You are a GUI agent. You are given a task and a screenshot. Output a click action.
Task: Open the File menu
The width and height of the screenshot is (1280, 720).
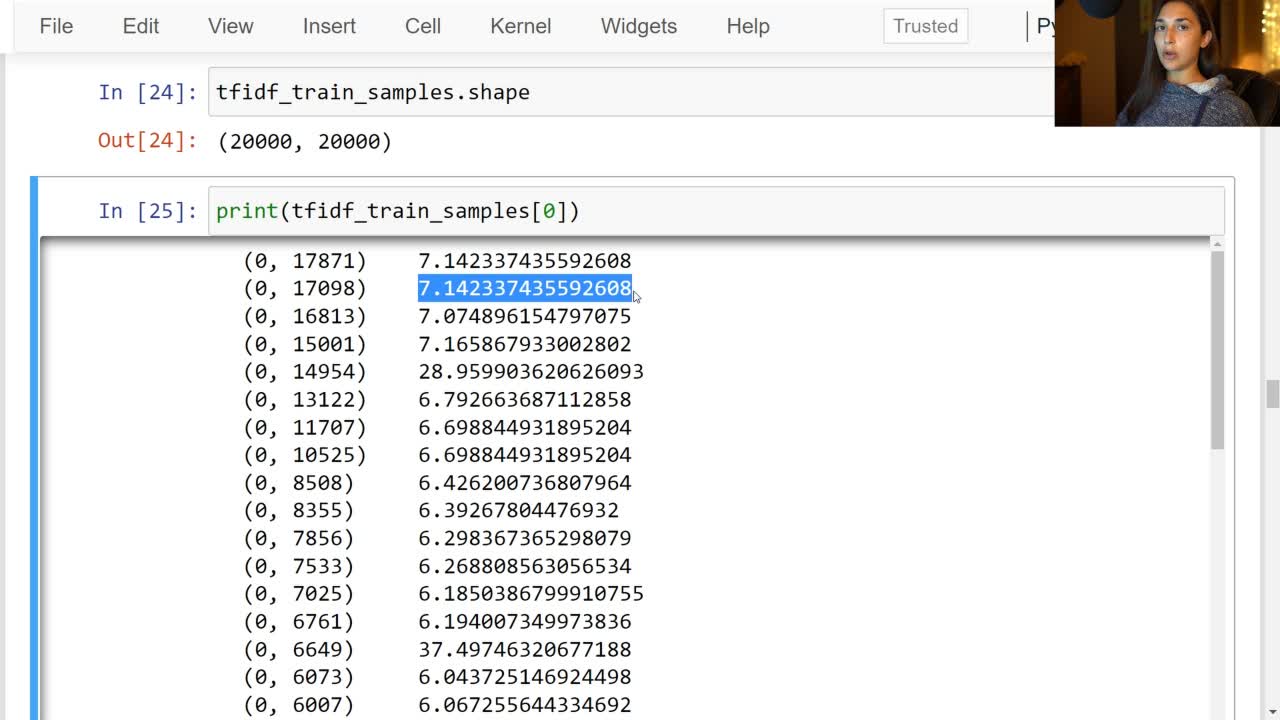tap(55, 26)
